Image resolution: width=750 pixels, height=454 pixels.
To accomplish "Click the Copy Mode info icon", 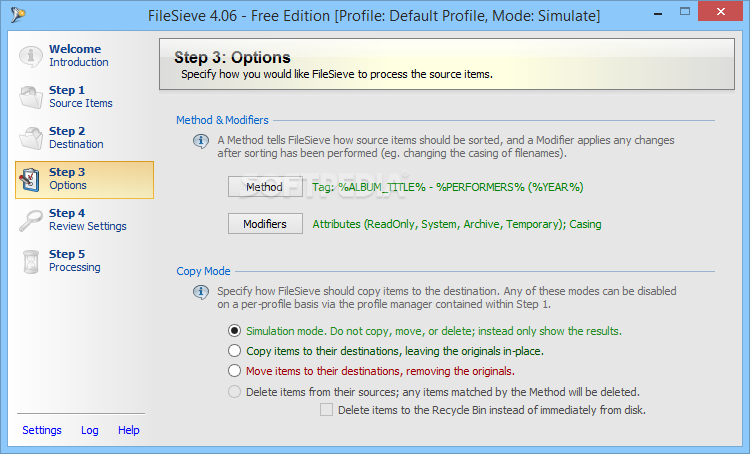I will tap(201, 292).
